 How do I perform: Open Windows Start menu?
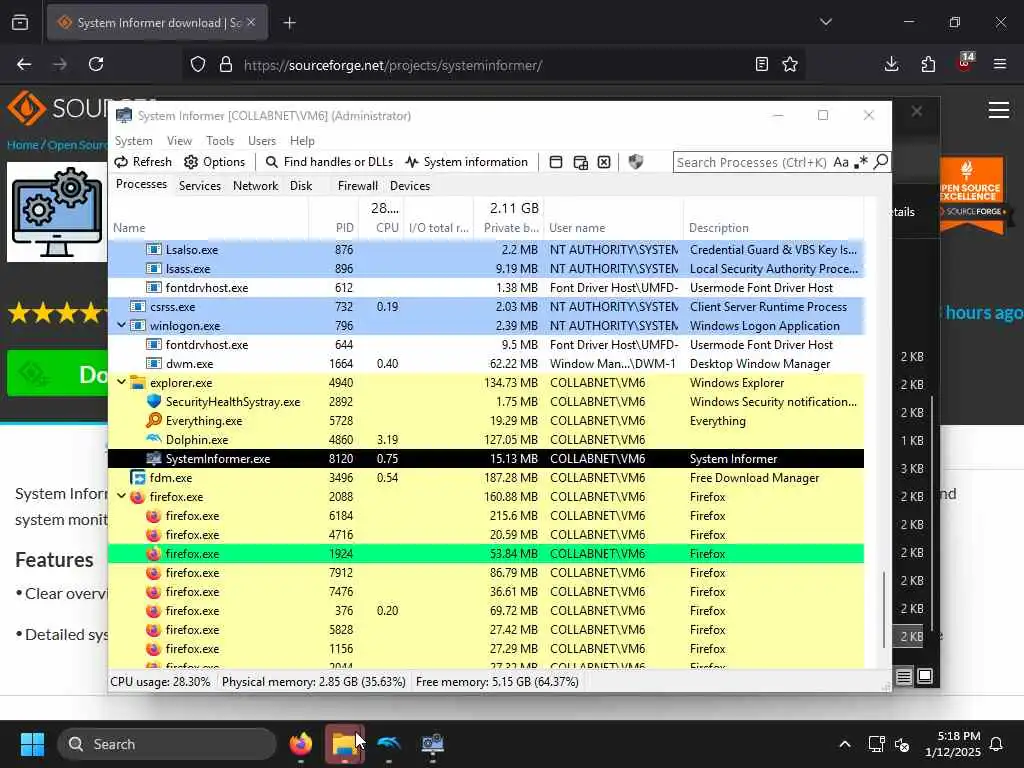(x=33, y=744)
